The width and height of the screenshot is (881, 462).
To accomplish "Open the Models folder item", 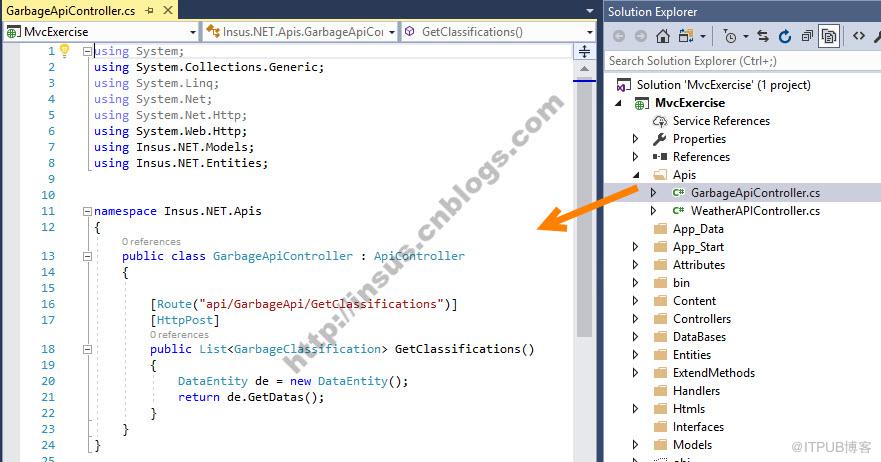I will tap(692, 445).
